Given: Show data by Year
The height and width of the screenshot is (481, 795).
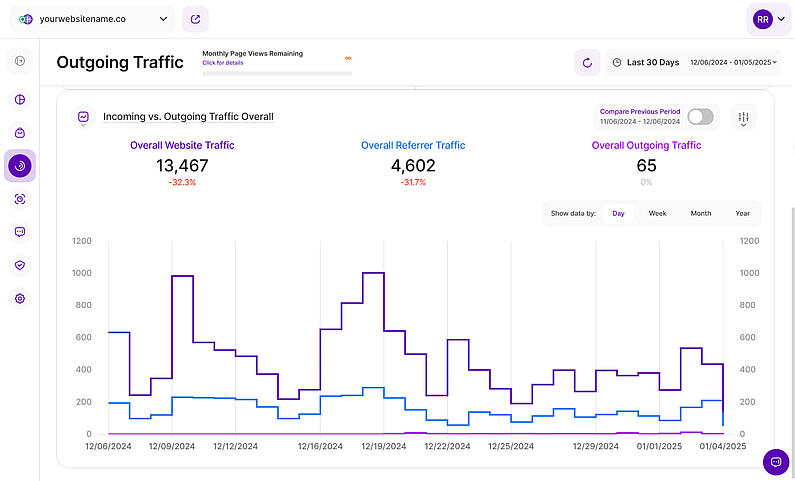Looking at the screenshot, I should coord(742,213).
